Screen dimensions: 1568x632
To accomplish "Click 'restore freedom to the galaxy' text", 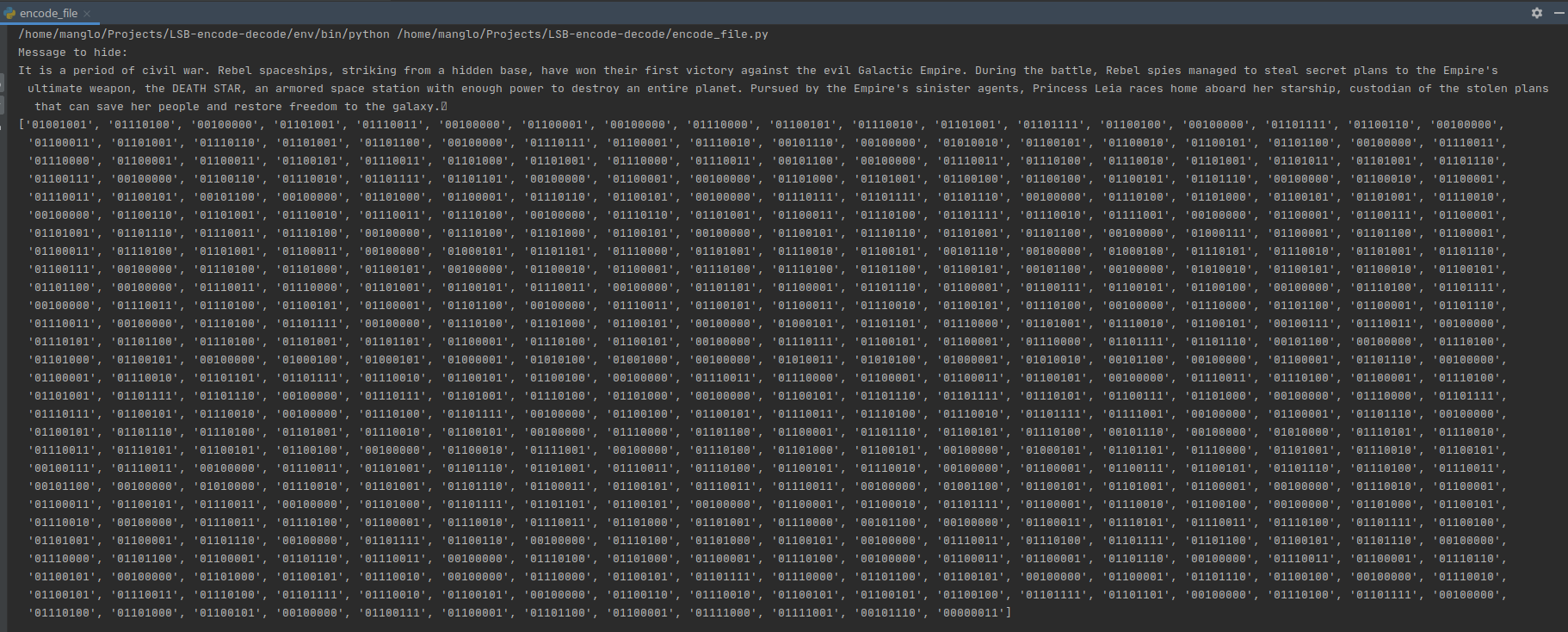I will [x=335, y=107].
